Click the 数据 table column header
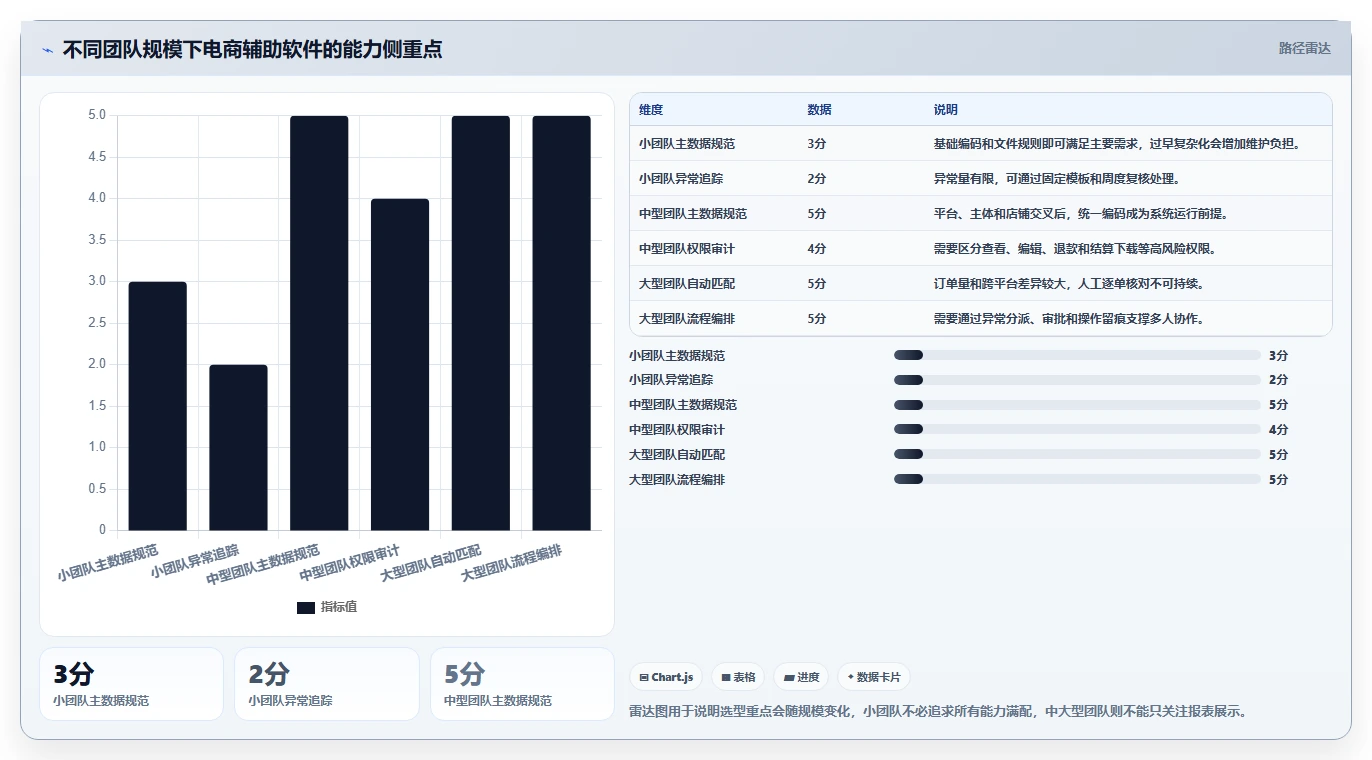The width and height of the screenshot is (1372, 760). pos(819,110)
